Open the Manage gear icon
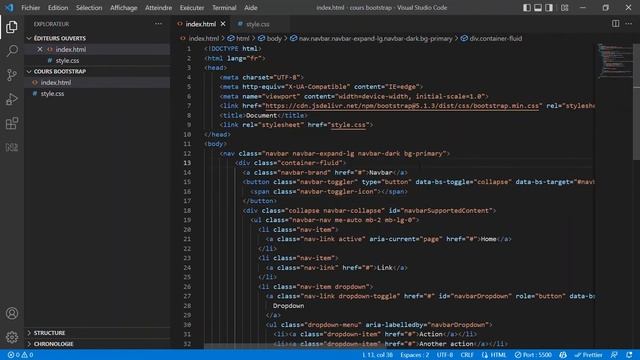This screenshot has height=360, width=640. coord(12,337)
